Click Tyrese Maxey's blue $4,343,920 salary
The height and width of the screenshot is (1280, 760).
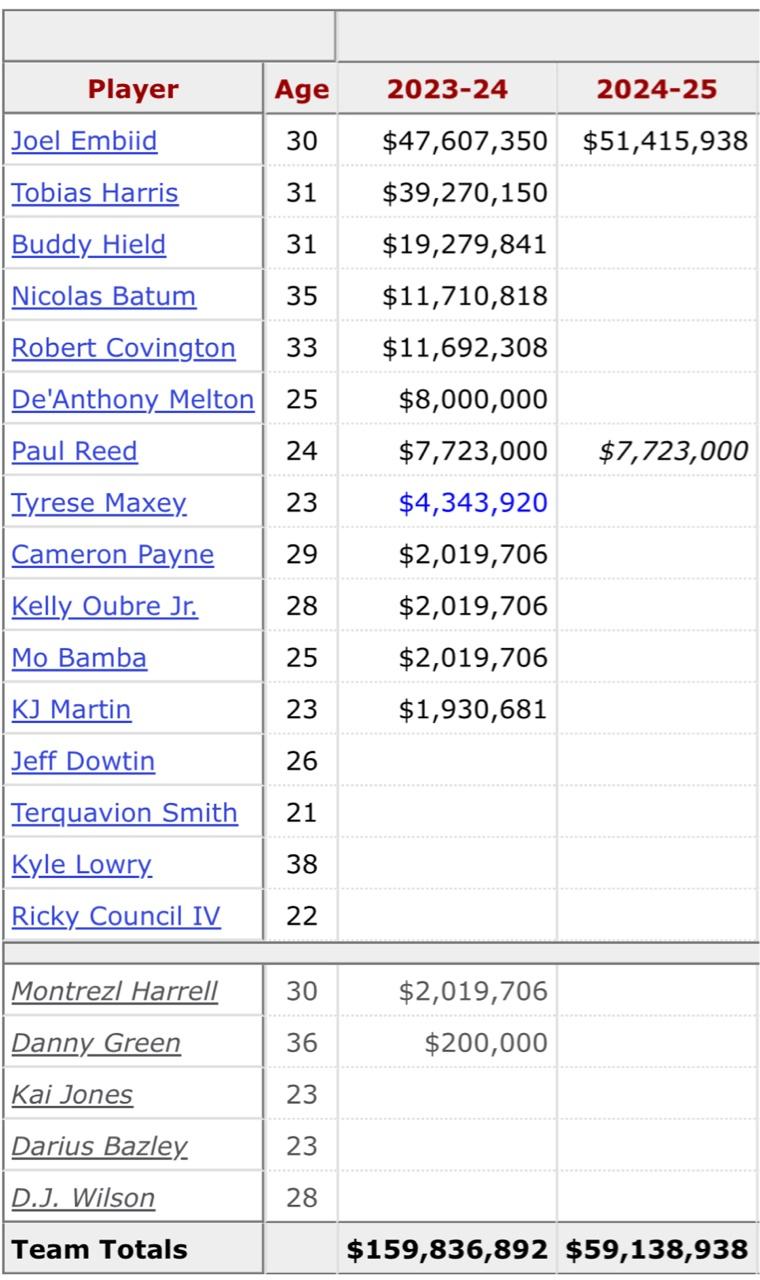[473, 502]
